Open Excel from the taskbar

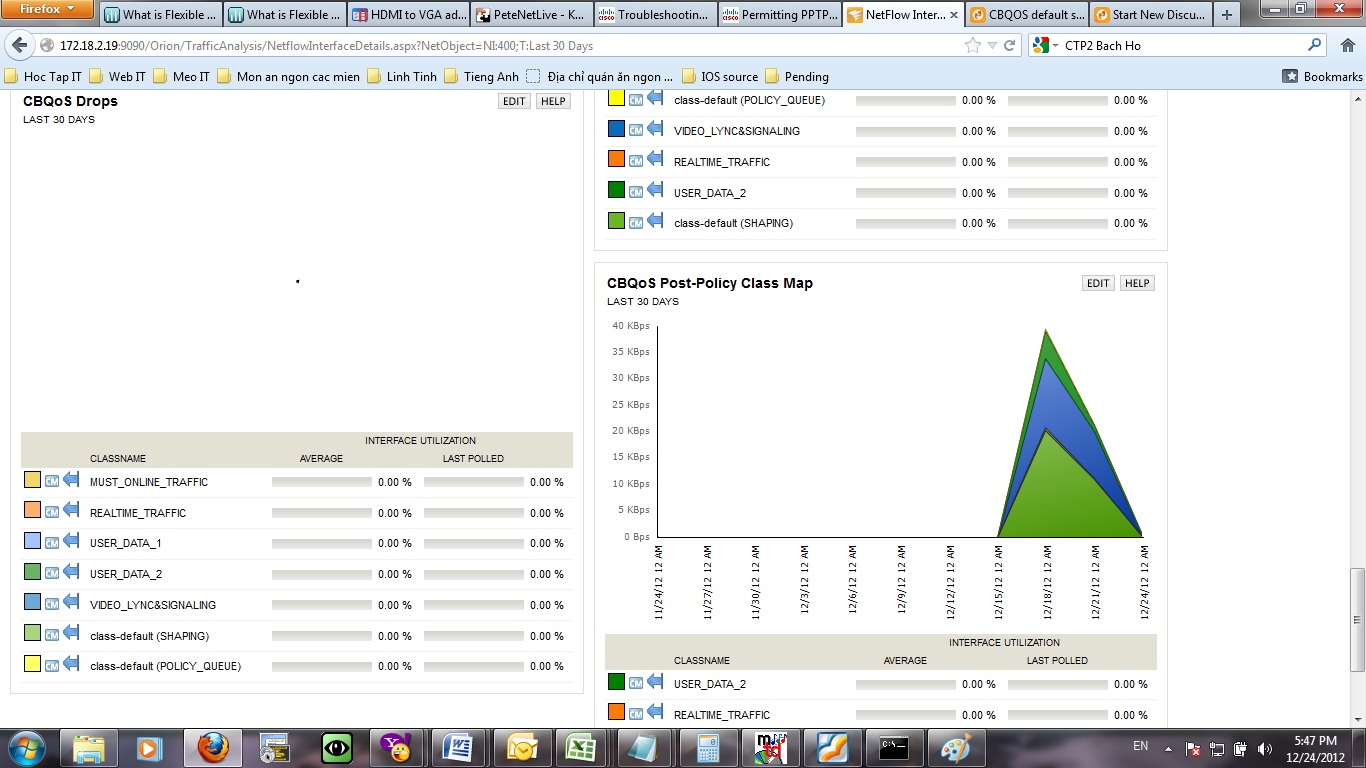click(580, 748)
